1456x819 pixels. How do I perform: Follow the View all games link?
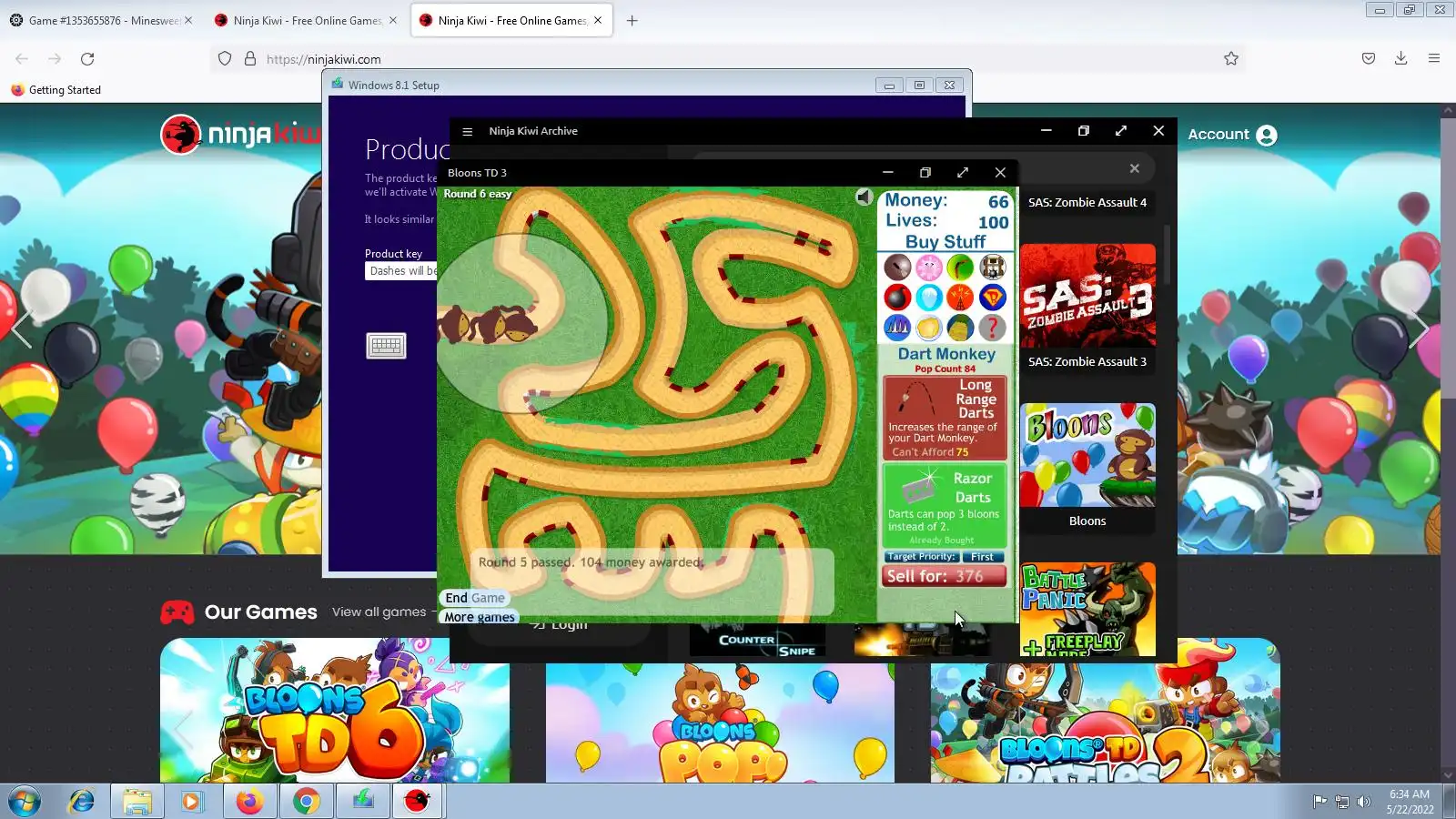[x=379, y=612]
